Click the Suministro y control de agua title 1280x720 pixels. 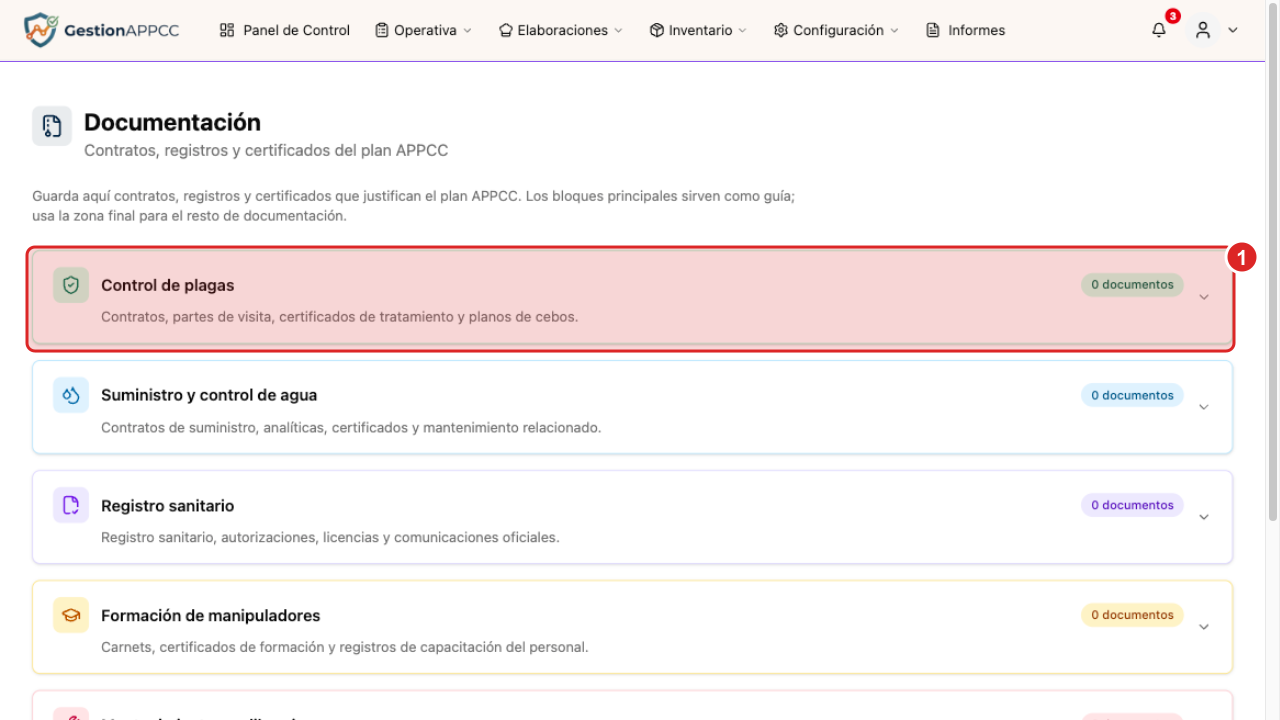209,395
